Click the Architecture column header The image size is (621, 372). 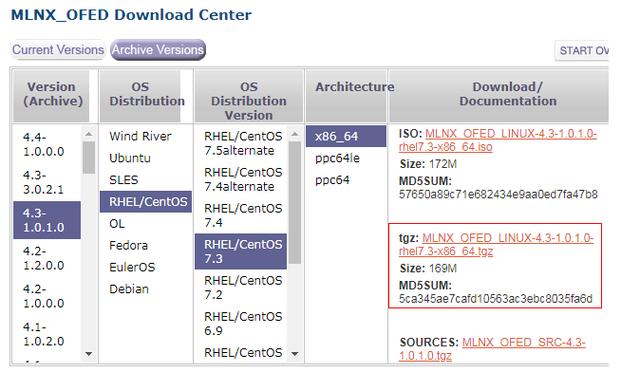pos(347,95)
